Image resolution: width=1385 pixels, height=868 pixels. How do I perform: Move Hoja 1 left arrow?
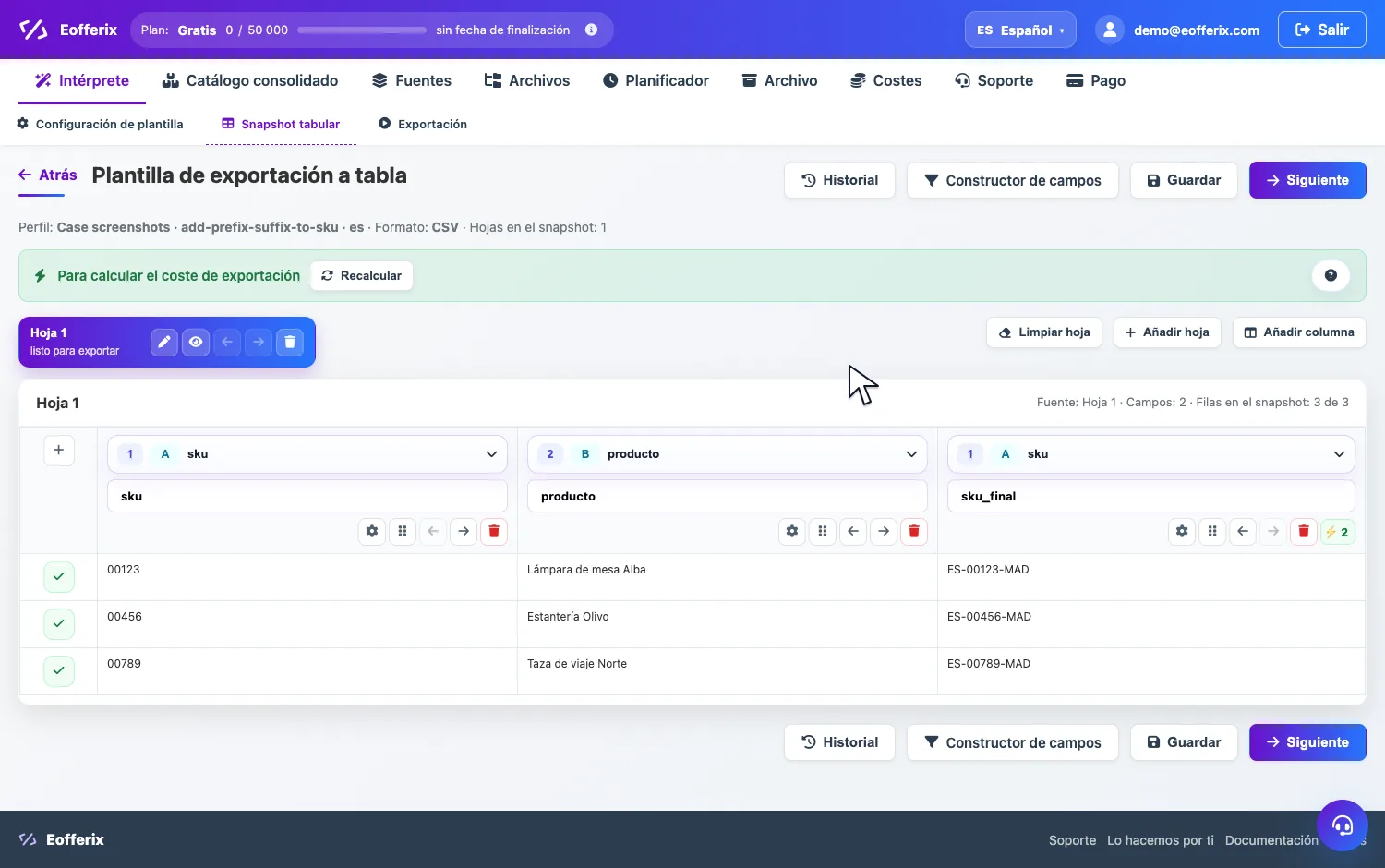(227, 342)
